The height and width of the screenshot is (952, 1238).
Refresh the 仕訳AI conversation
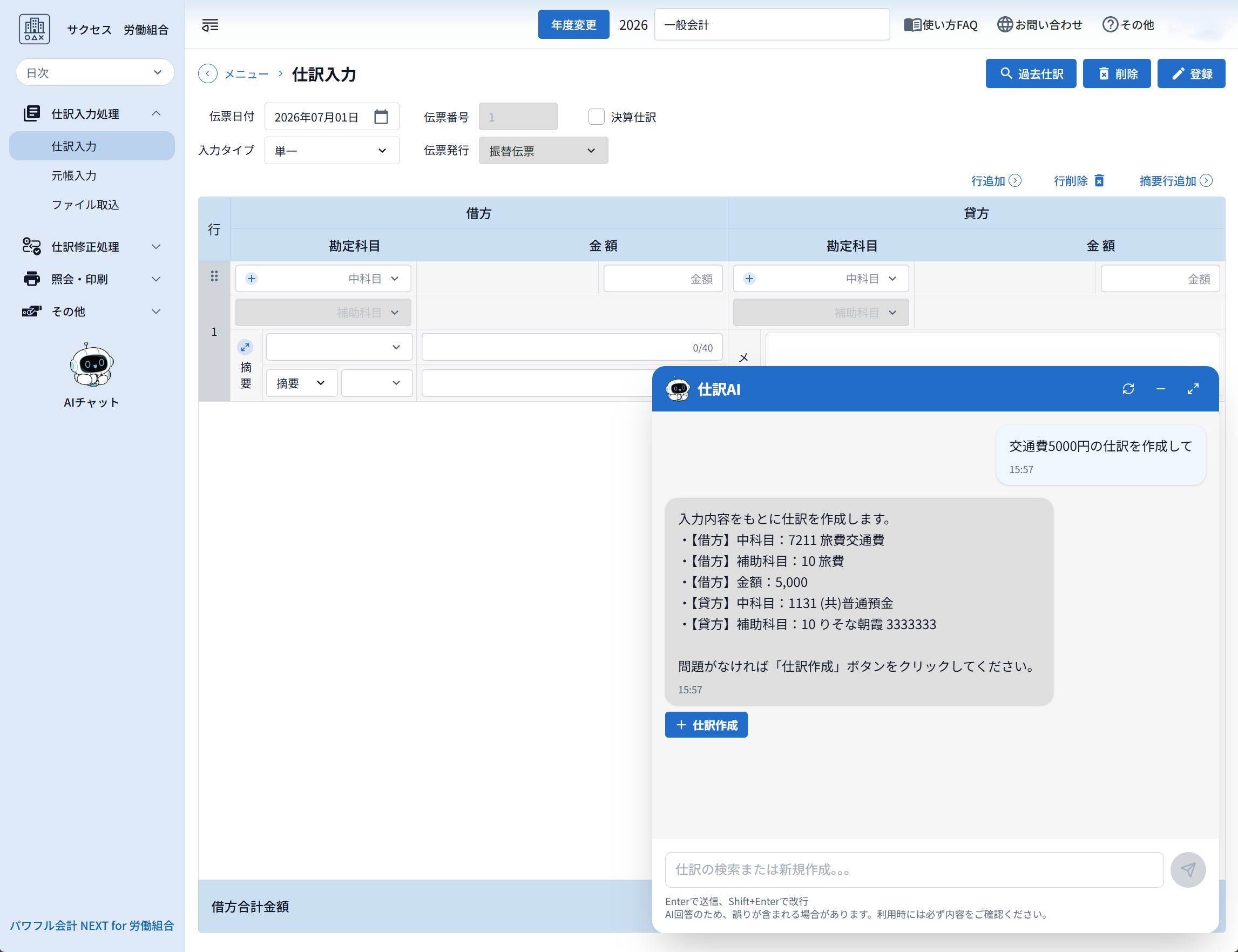(1127, 389)
